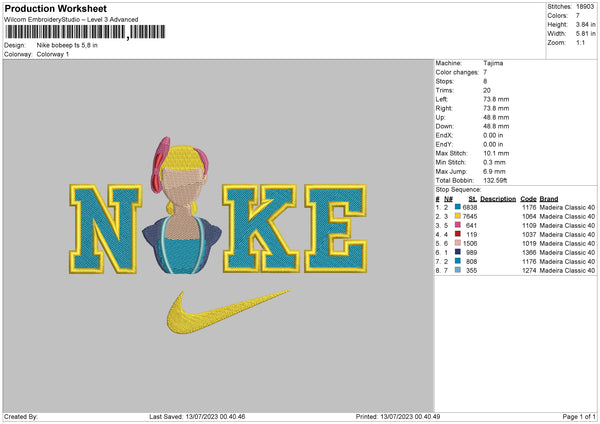
Task: Click the Brand column header
Action: coord(549,199)
